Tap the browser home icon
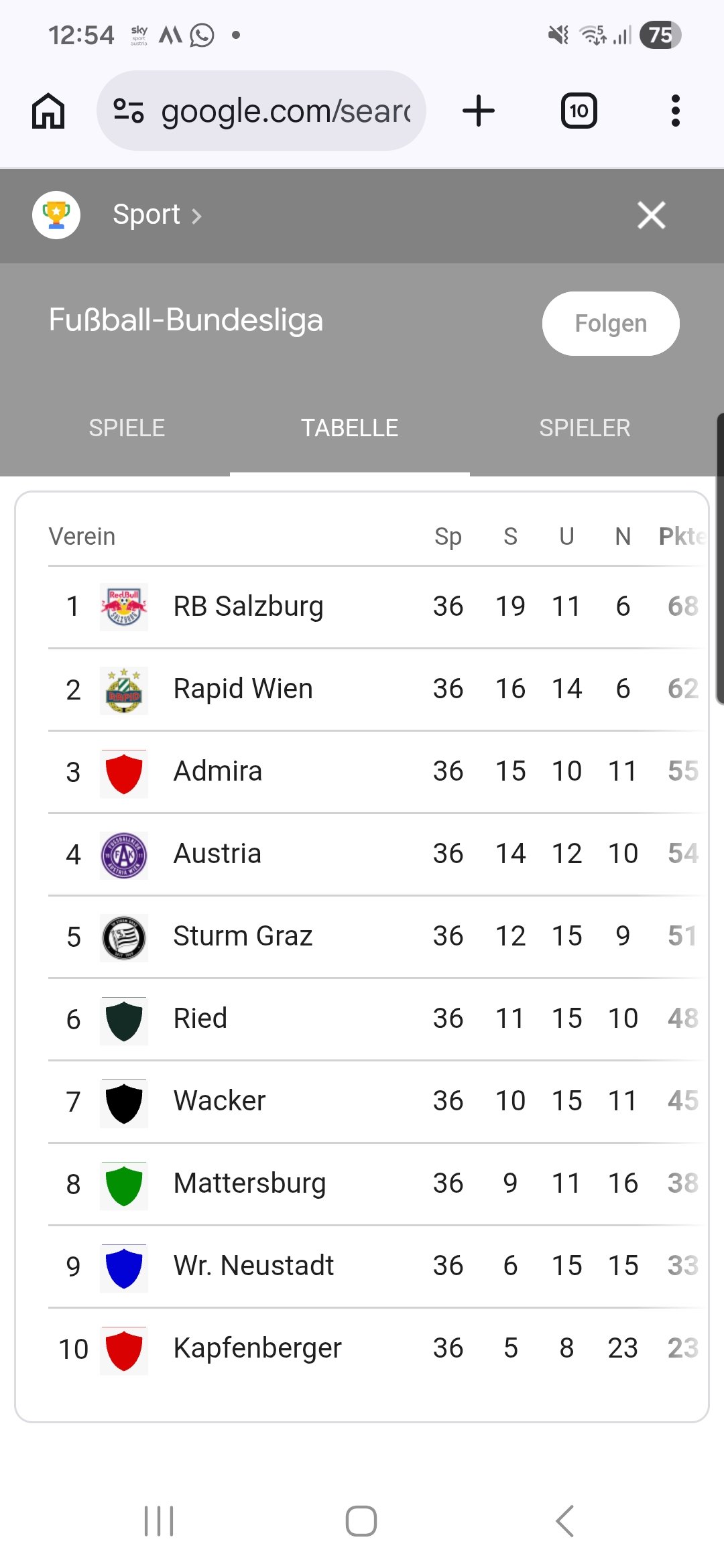Image resolution: width=724 pixels, height=1568 pixels. click(x=48, y=111)
